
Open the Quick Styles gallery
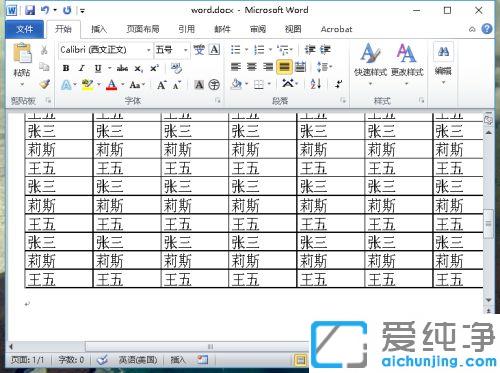tap(370, 63)
